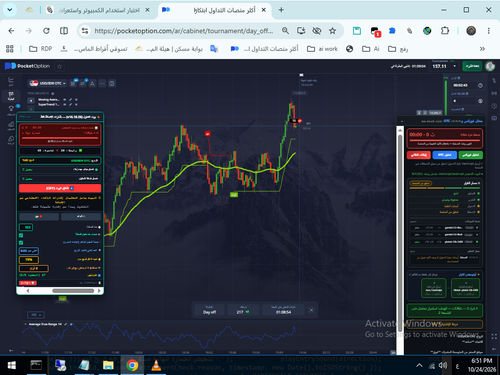Open the VLC cone icon in taskbar

156,365
